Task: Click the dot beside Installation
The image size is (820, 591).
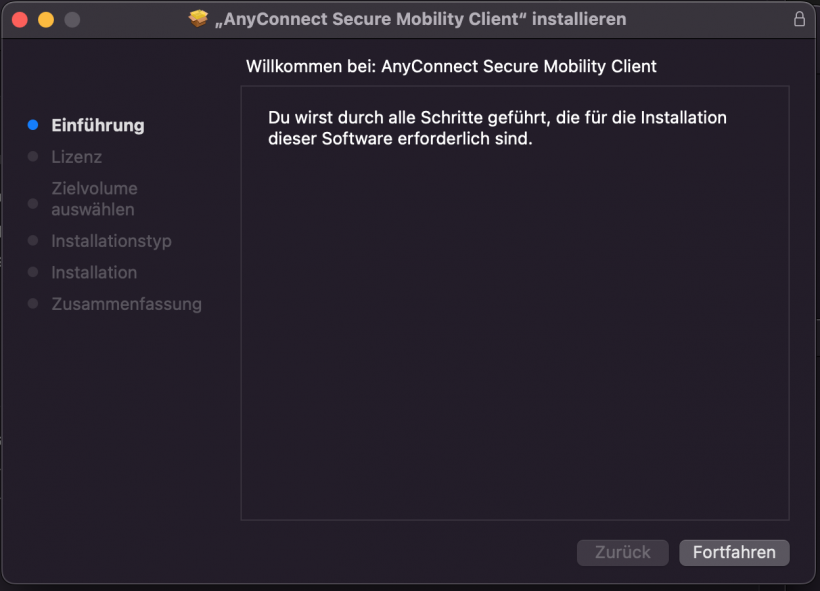Action: pyautogui.click(x=33, y=272)
